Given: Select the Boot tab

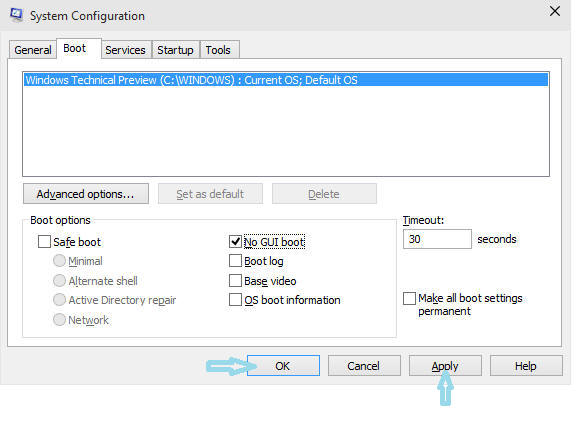Looking at the screenshot, I should 79,49.
